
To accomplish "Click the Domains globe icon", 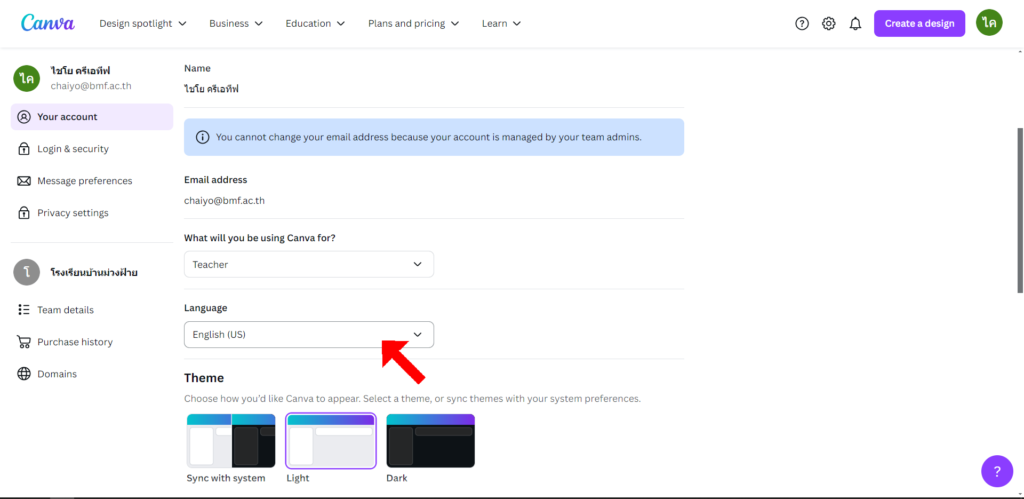I will (24, 374).
